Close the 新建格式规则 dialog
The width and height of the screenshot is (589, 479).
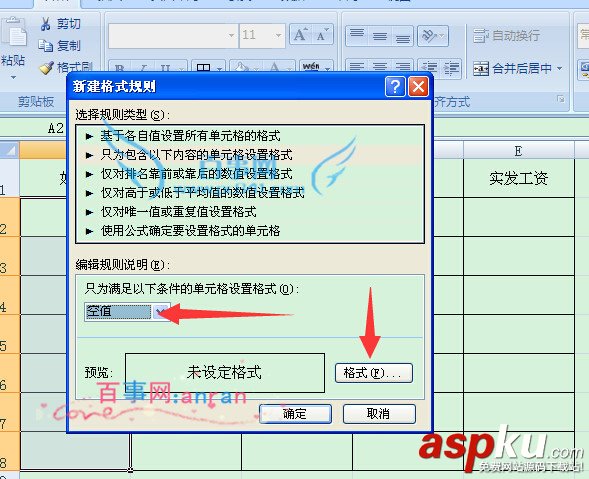(x=418, y=87)
